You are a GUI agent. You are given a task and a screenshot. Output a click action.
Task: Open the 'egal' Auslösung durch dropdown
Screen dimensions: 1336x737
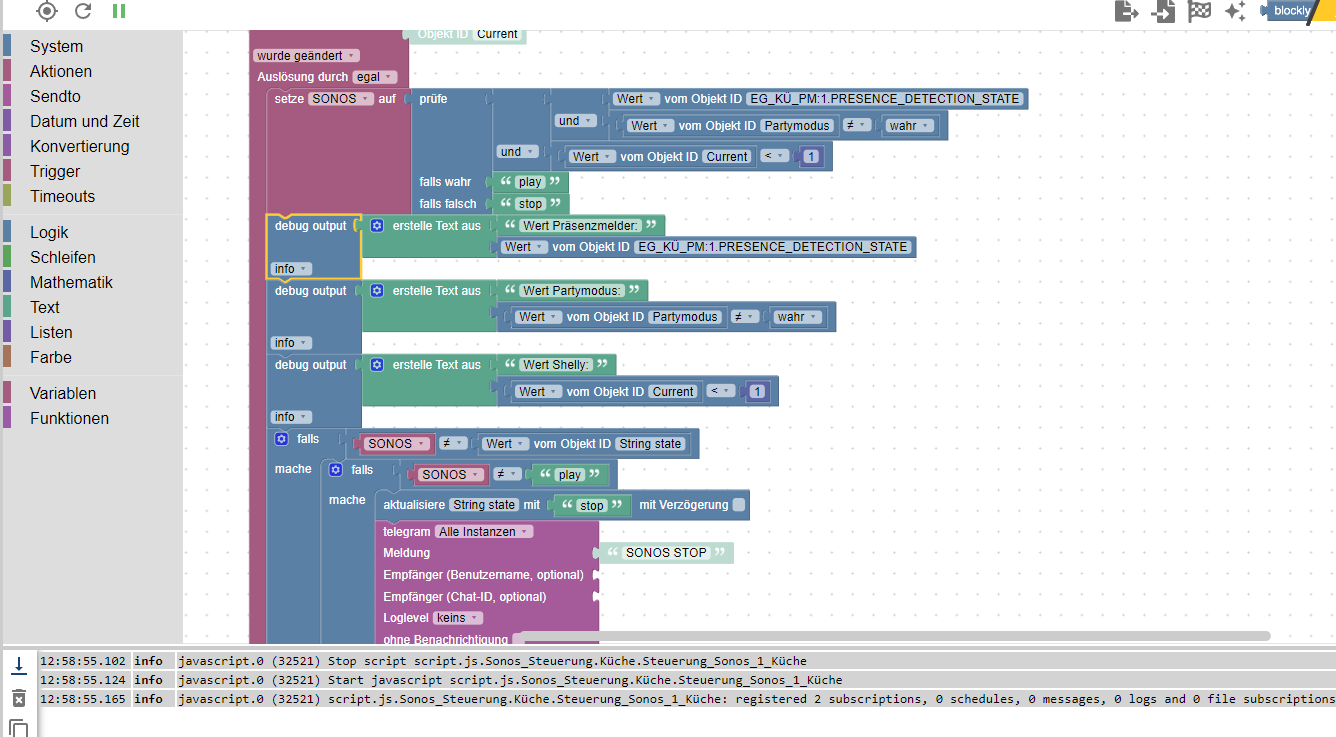(375, 77)
